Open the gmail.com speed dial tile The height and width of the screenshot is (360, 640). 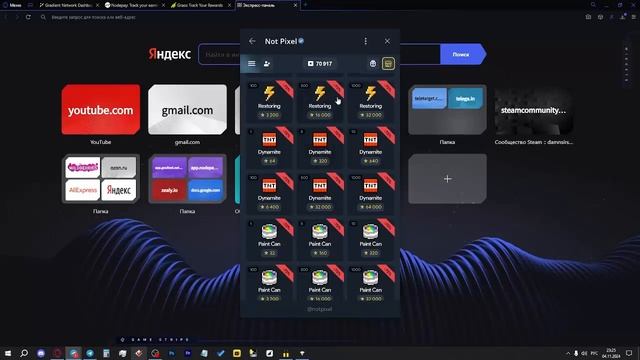point(187,109)
